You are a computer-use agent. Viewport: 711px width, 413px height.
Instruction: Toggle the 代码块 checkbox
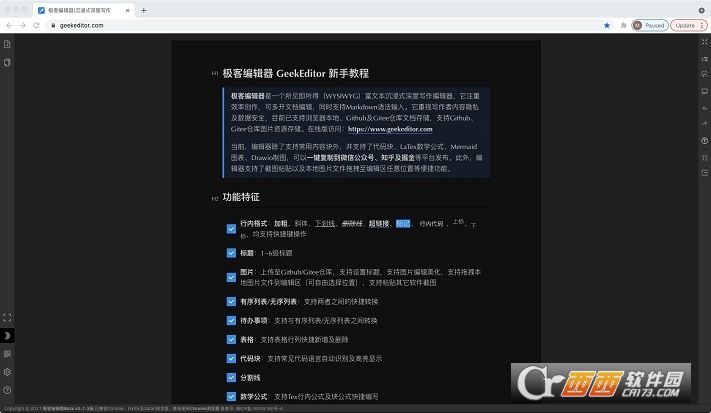pos(231,358)
